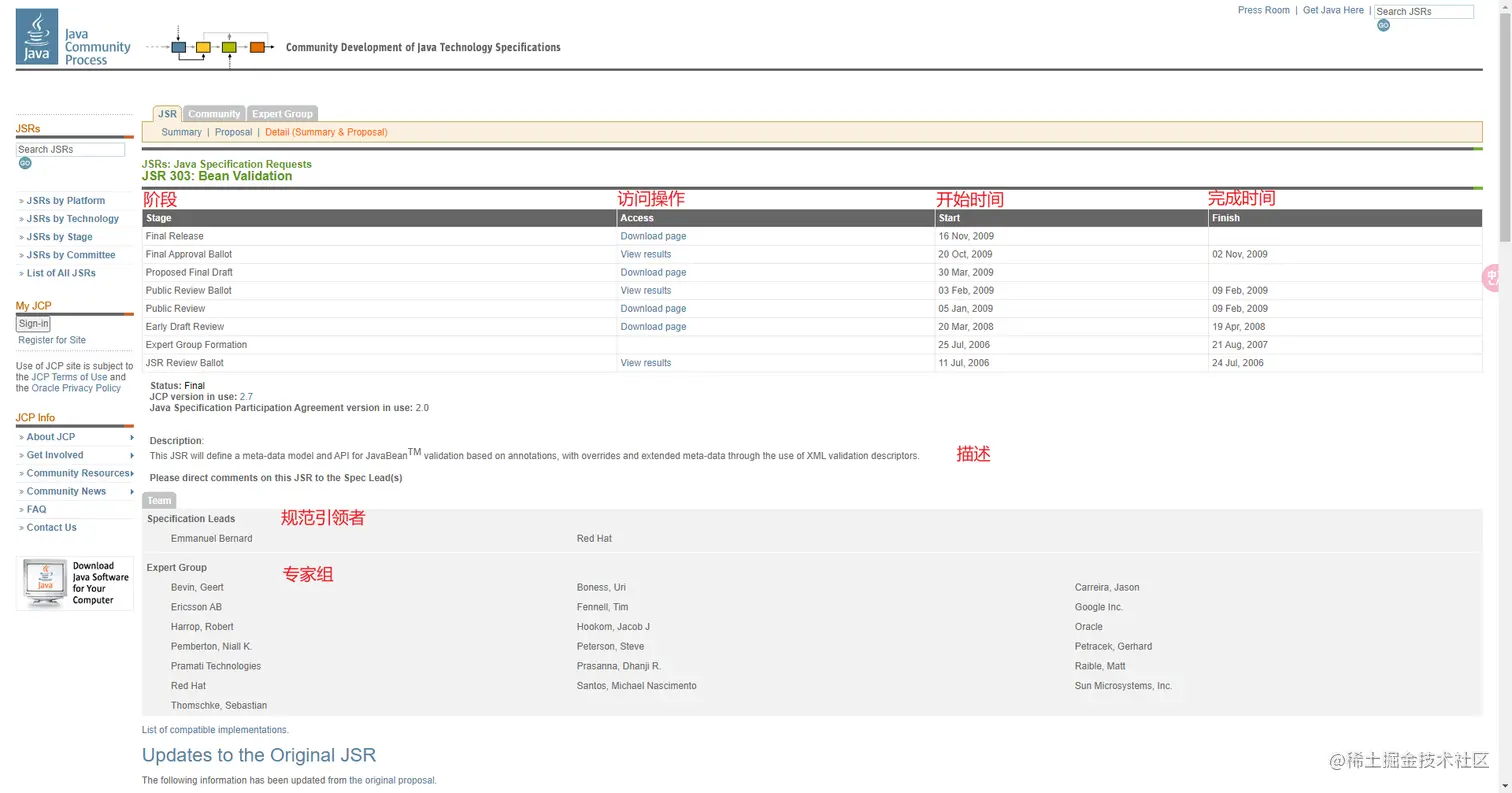
Task: Click the Get Java Here link
Action: click(x=1333, y=10)
